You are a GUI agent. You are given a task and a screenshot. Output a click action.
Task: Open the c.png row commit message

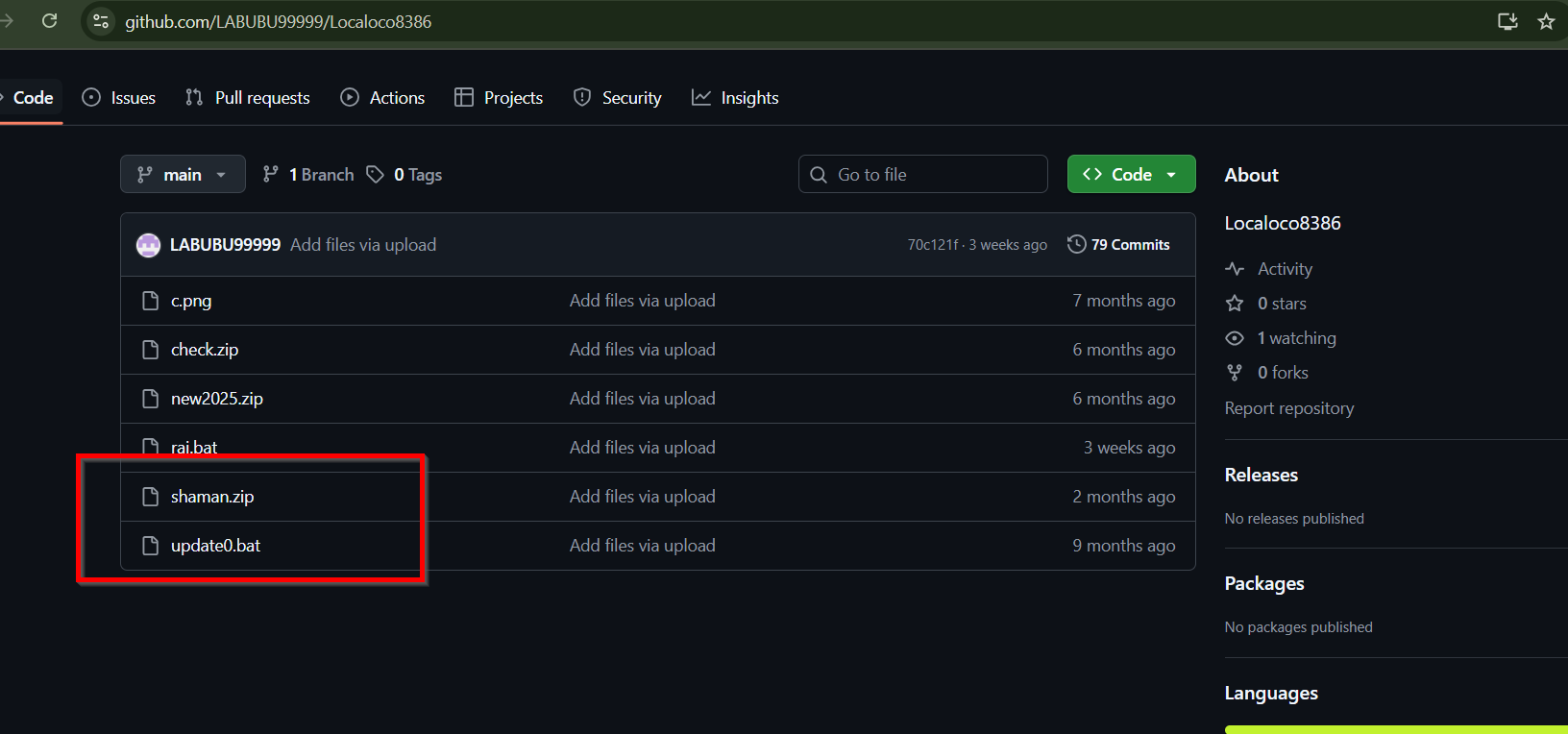643,301
